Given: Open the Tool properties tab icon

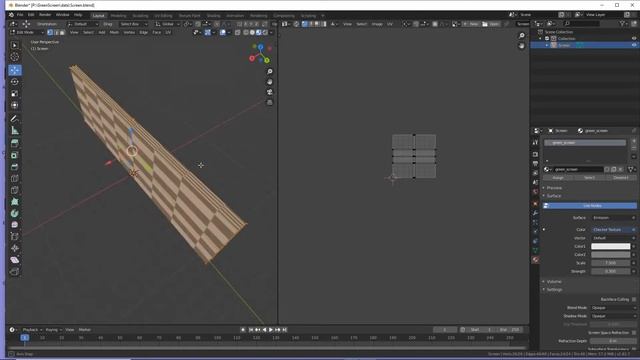Looking at the screenshot, I should click(x=535, y=142).
